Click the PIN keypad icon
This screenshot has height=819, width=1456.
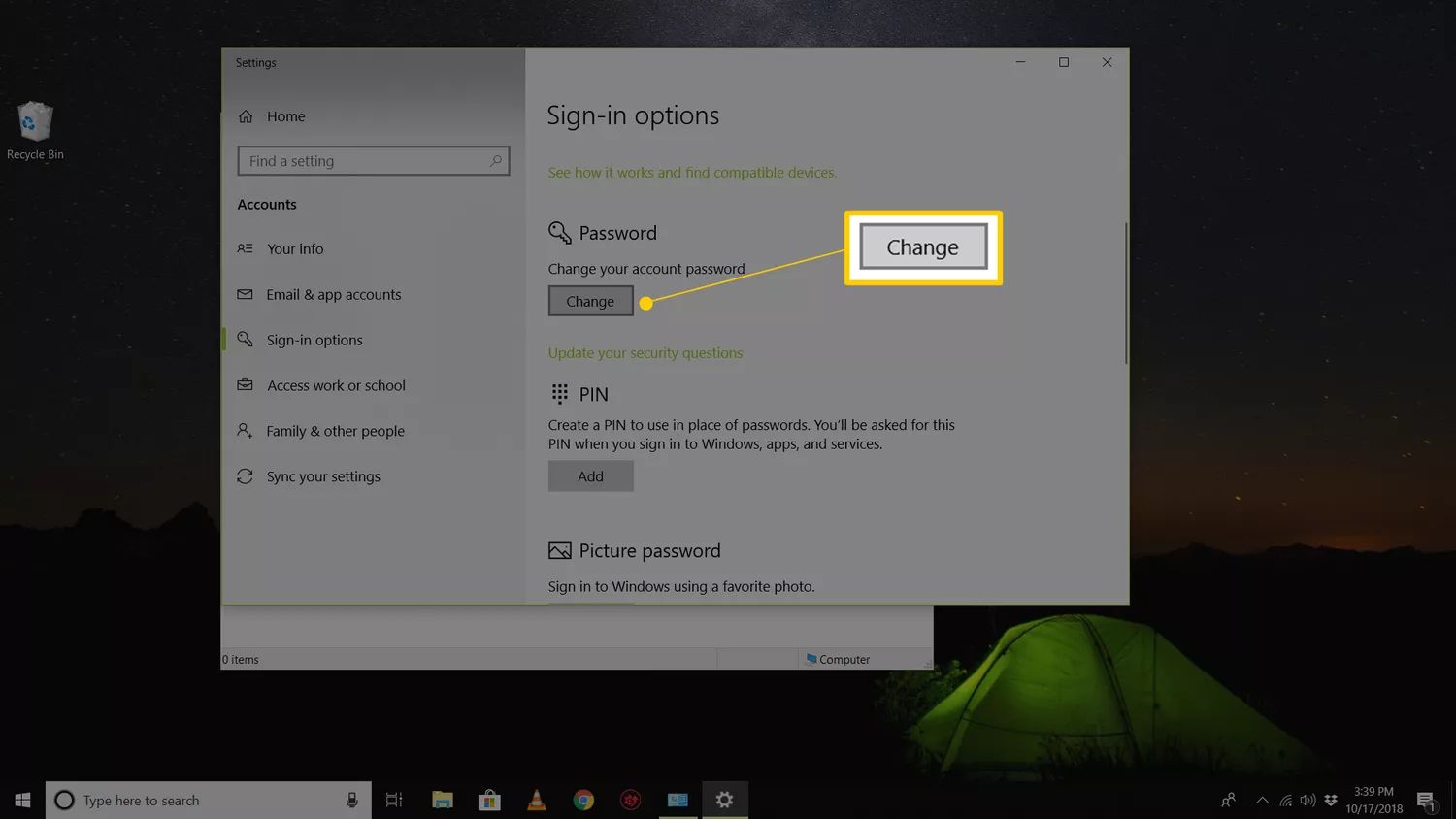[x=560, y=394]
